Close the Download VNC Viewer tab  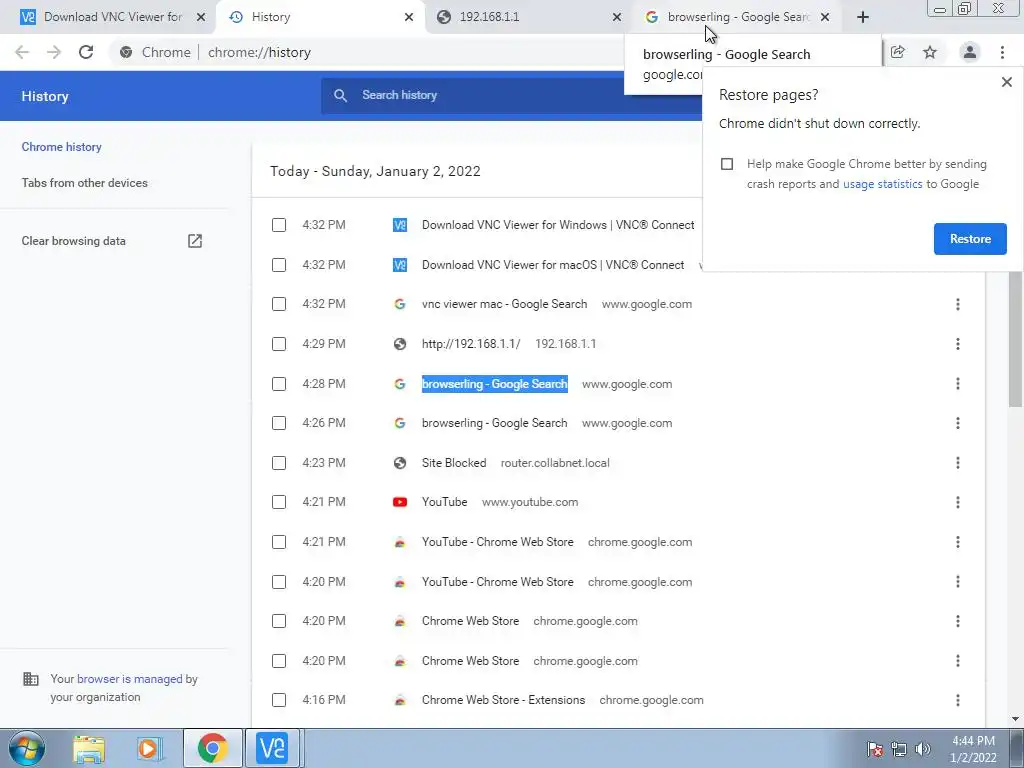coord(201,17)
